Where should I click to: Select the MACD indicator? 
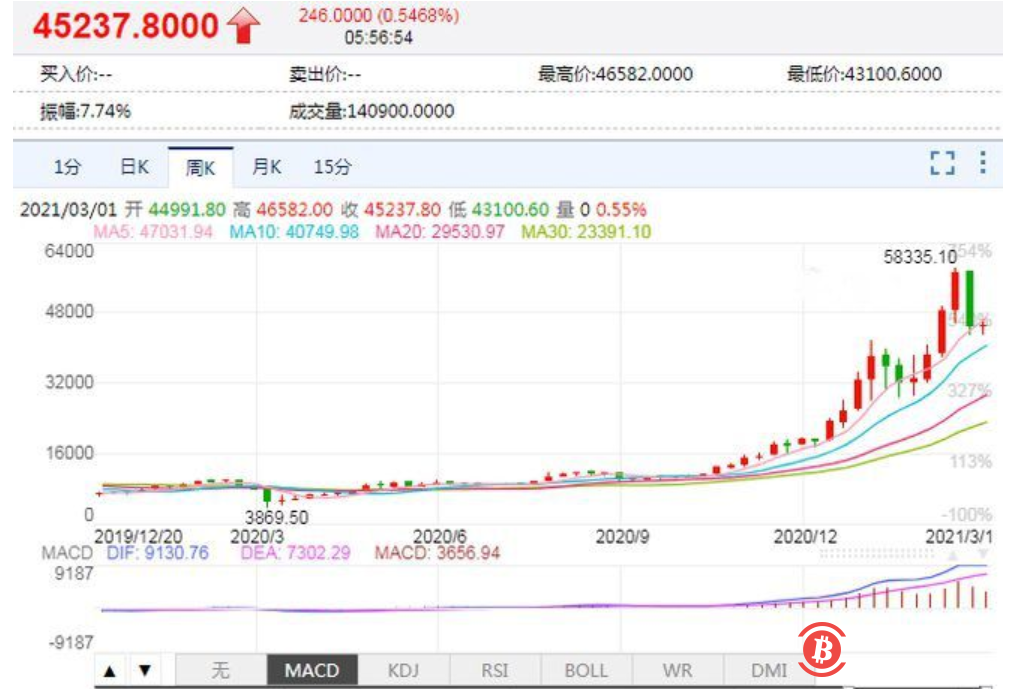[x=313, y=670]
